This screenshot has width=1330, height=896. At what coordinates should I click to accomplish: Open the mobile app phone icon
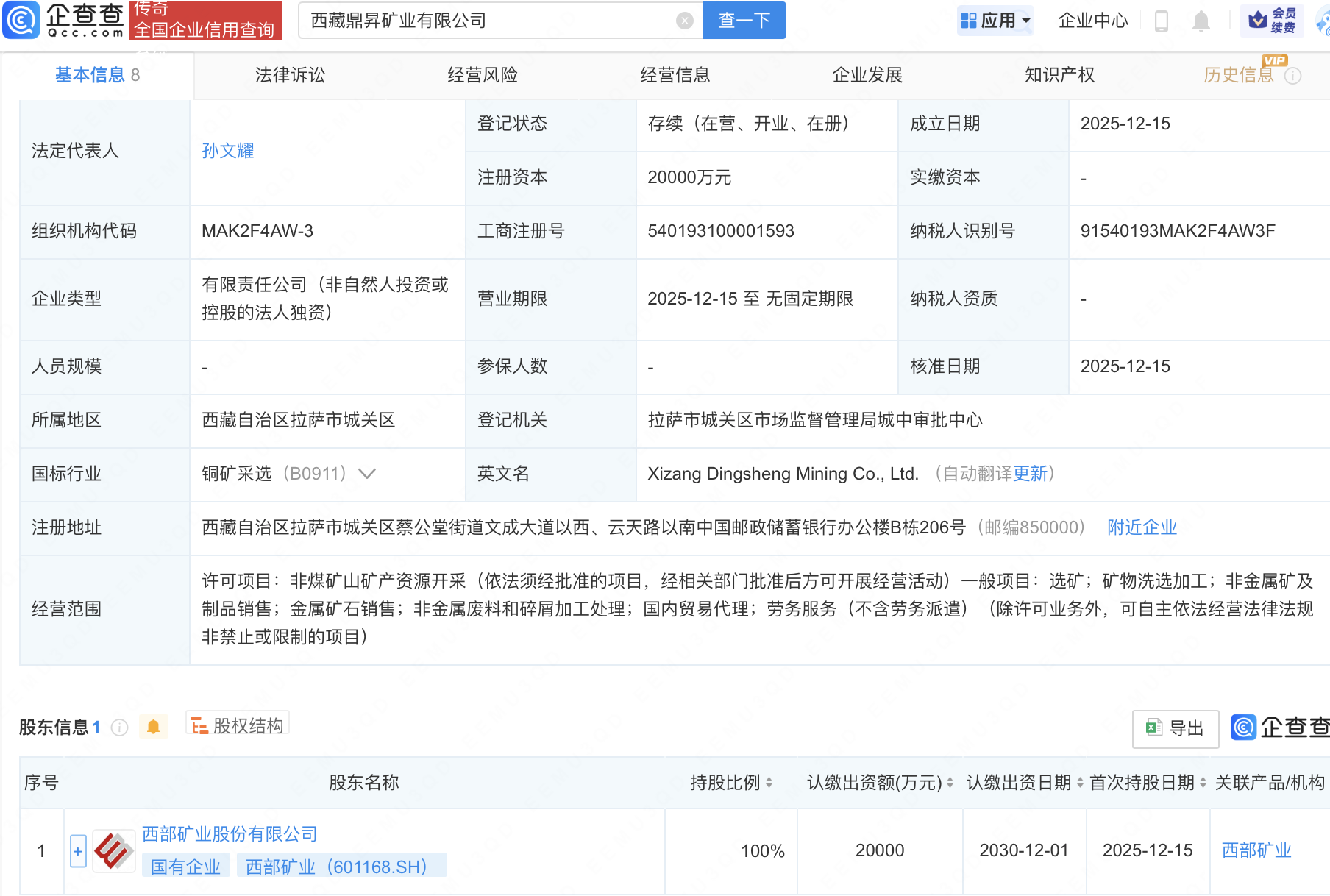[x=1162, y=21]
